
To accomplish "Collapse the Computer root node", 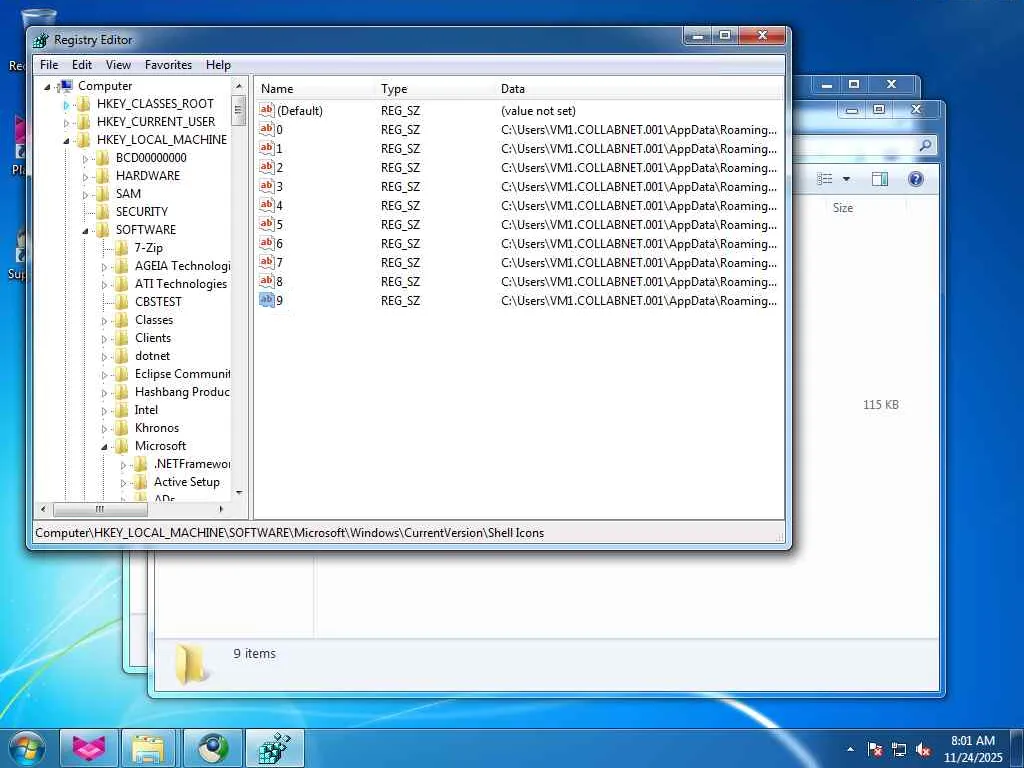I will click(x=47, y=86).
